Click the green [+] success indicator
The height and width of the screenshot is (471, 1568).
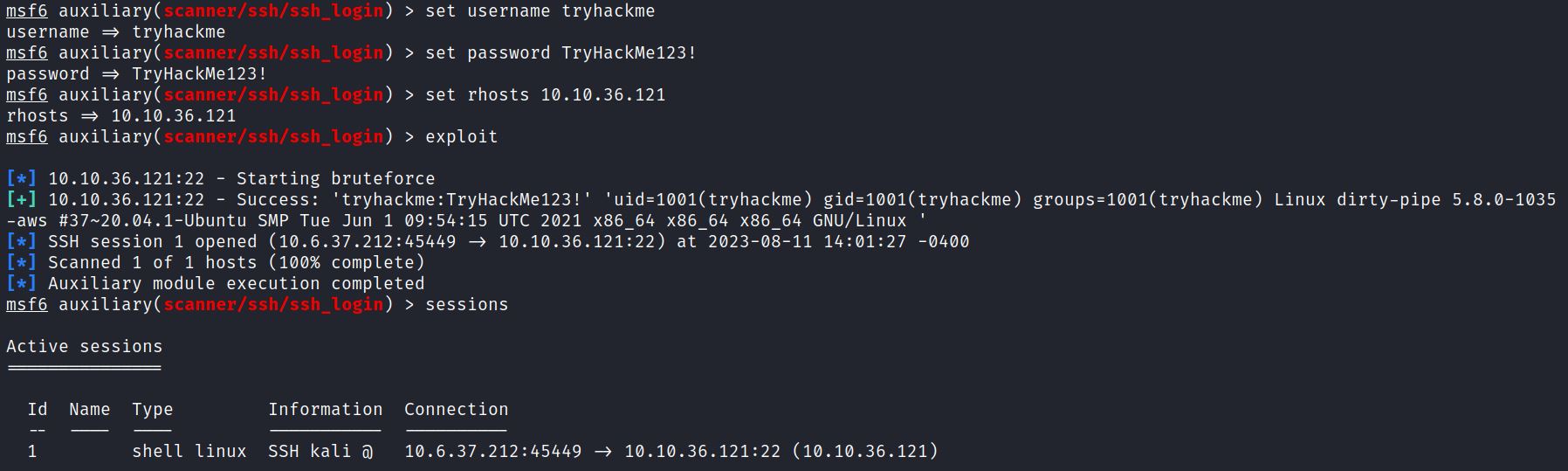click(x=22, y=200)
